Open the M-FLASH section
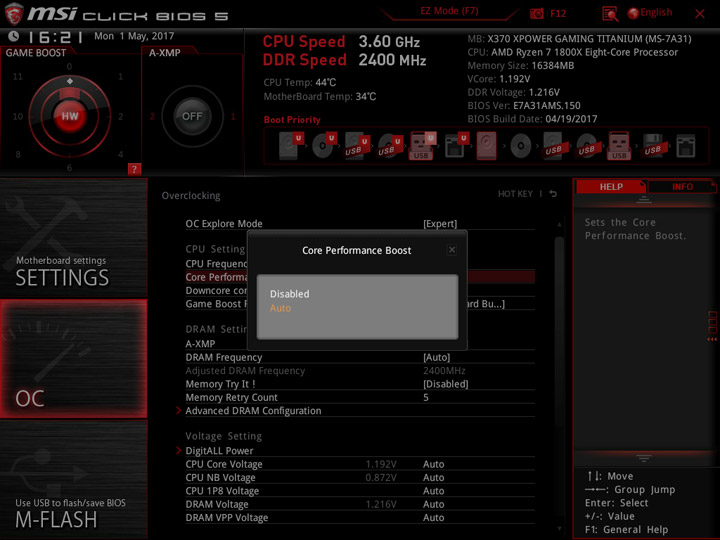Viewport: 720px width, 540px height. point(73,479)
